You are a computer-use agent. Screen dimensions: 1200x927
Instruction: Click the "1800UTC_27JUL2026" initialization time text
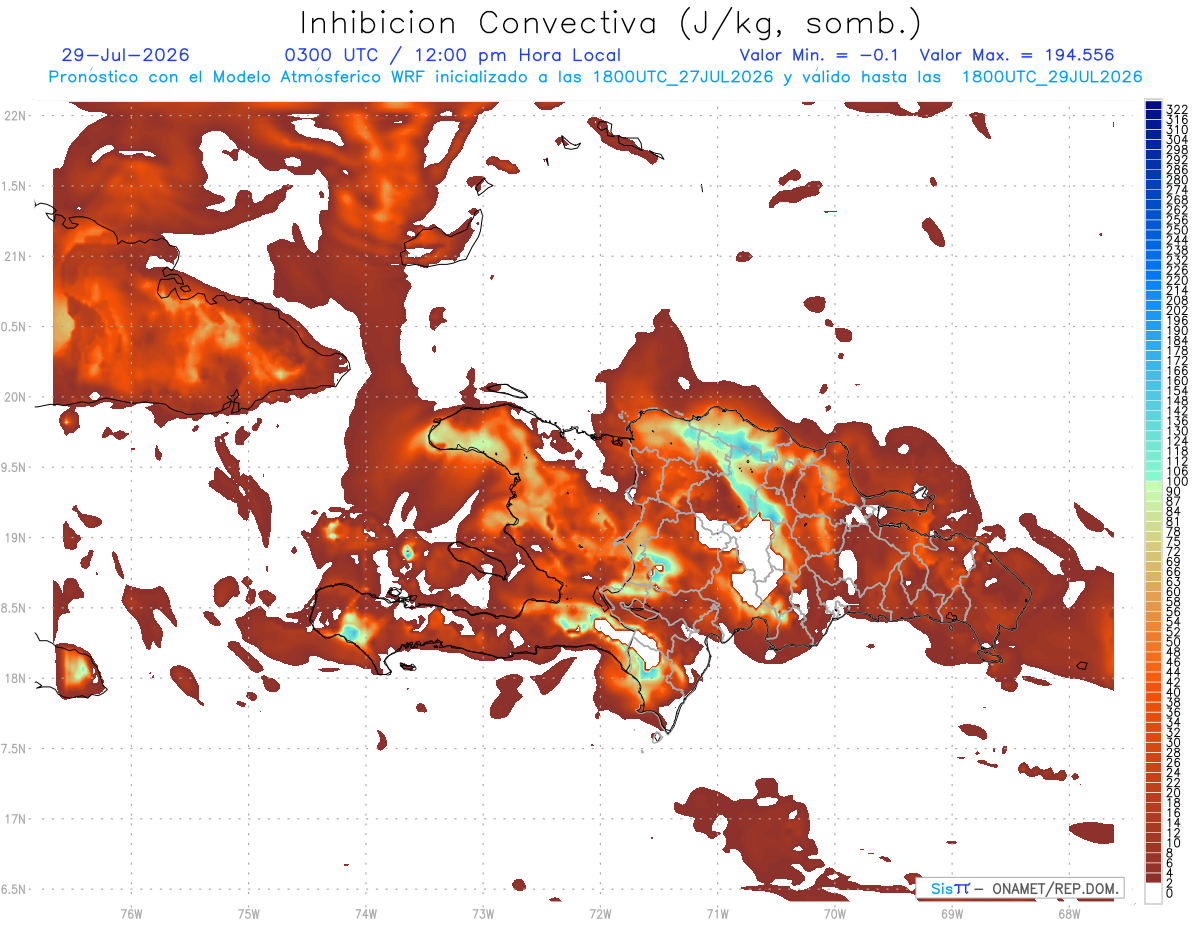pos(683,77)
